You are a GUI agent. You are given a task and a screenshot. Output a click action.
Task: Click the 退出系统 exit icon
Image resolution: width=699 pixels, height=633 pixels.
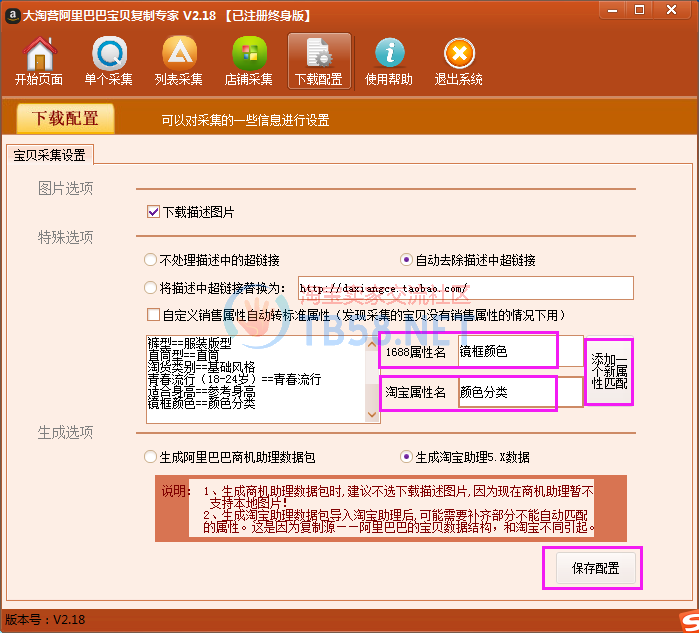coord(458,60)
